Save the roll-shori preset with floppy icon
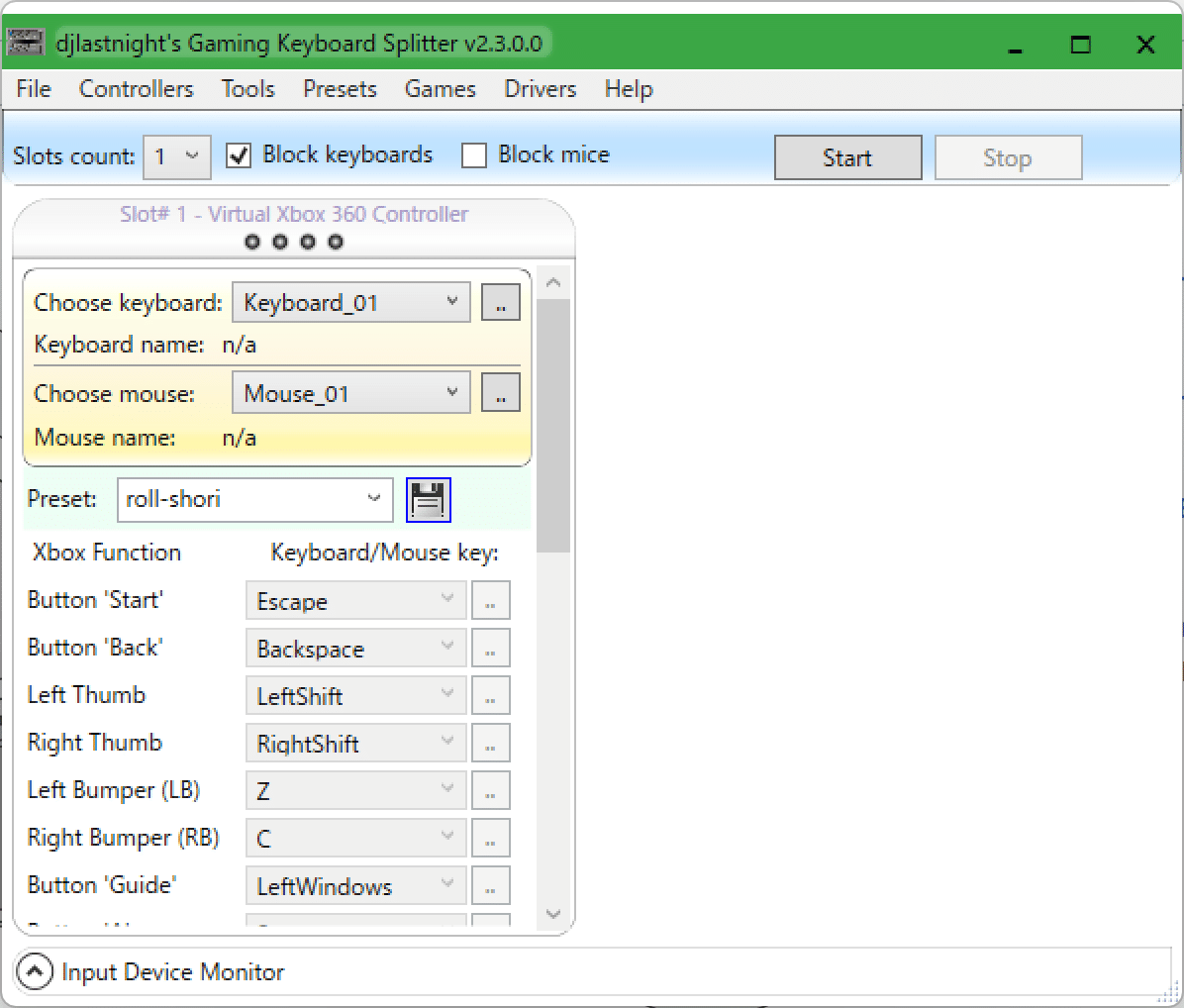This screenshot has height=1008, width=1184. [x=428, y=500]
